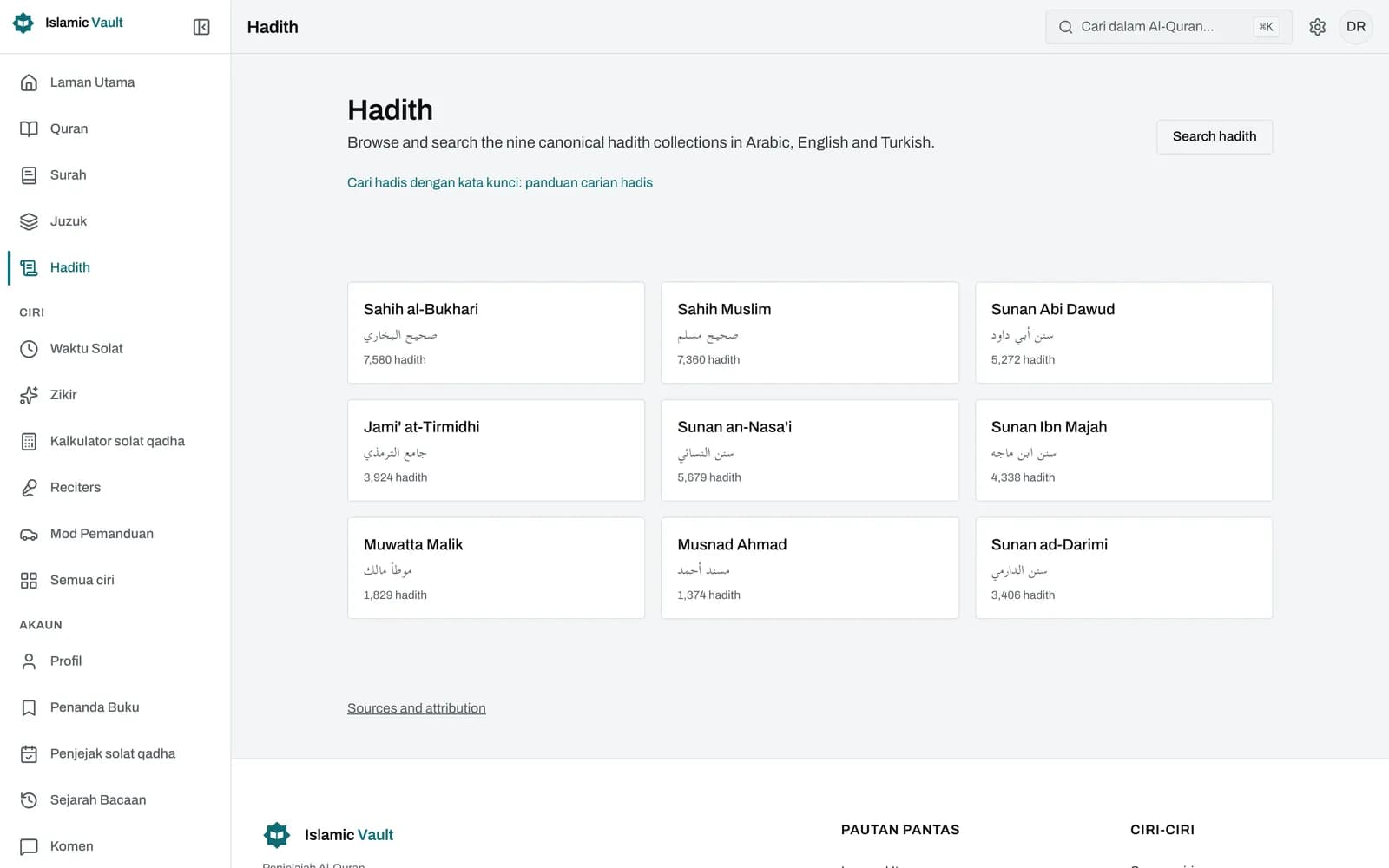Viewport: 1389px width, 868px height.
Task: Focus the Cari dalam Al-Quran search field
Action: coord(1168,27)
